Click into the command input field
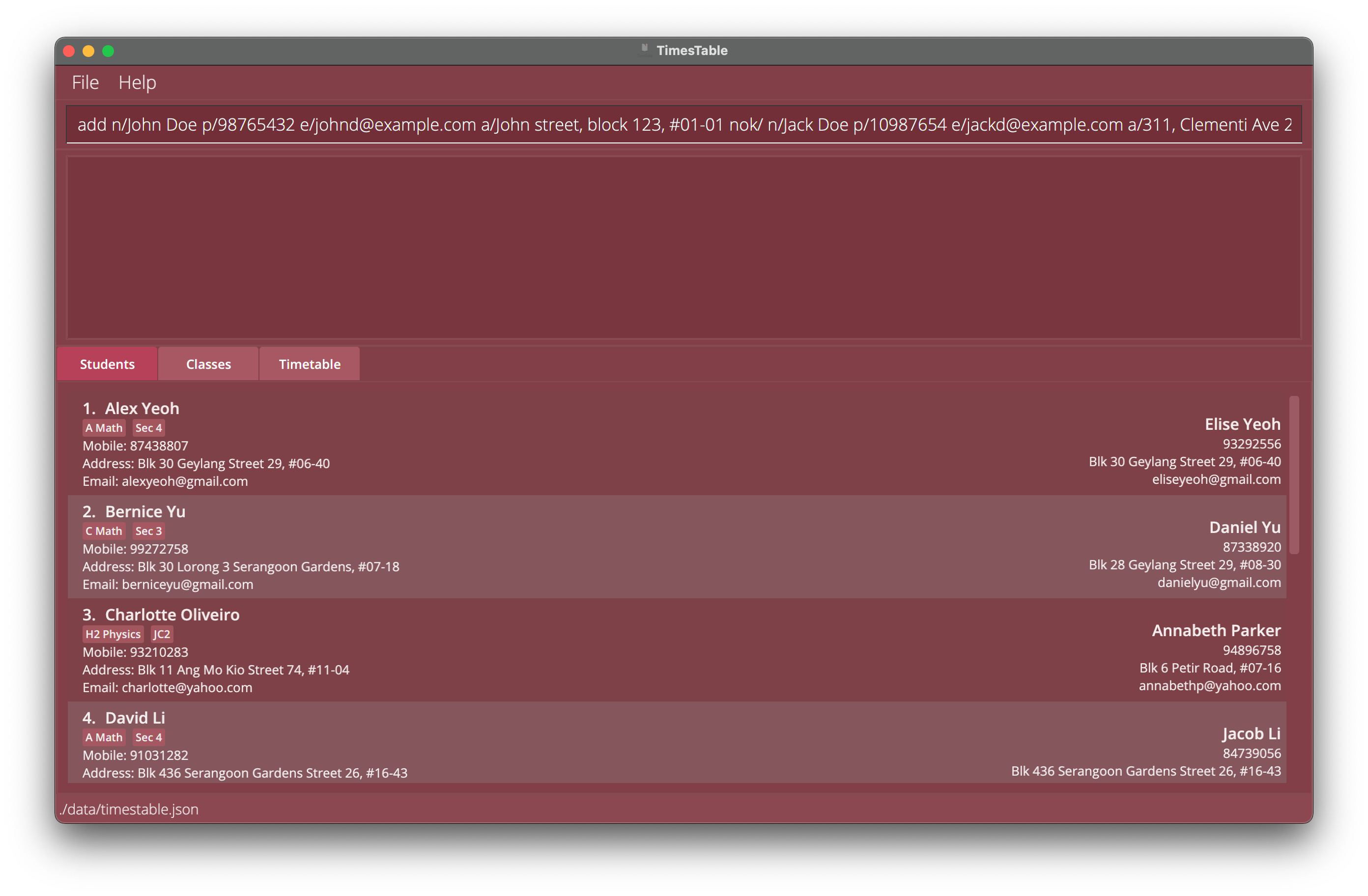The width and height of the screenshot is (1368, 896). [683, 124]
